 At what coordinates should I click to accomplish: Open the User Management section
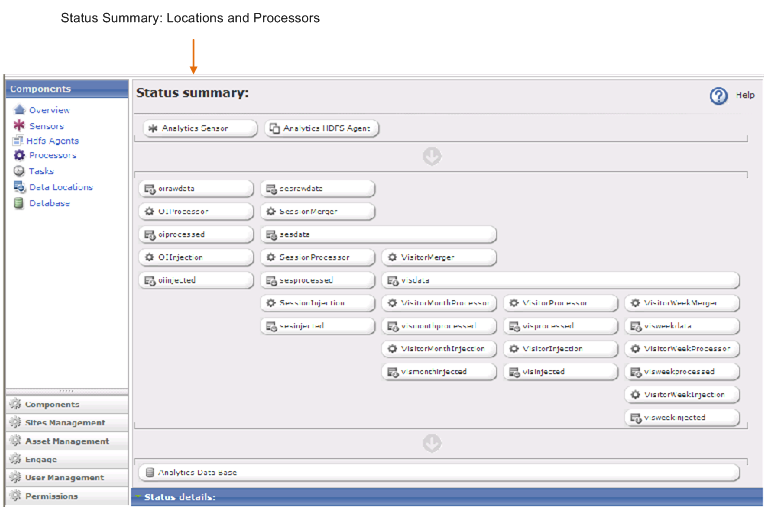coord(67,477)
